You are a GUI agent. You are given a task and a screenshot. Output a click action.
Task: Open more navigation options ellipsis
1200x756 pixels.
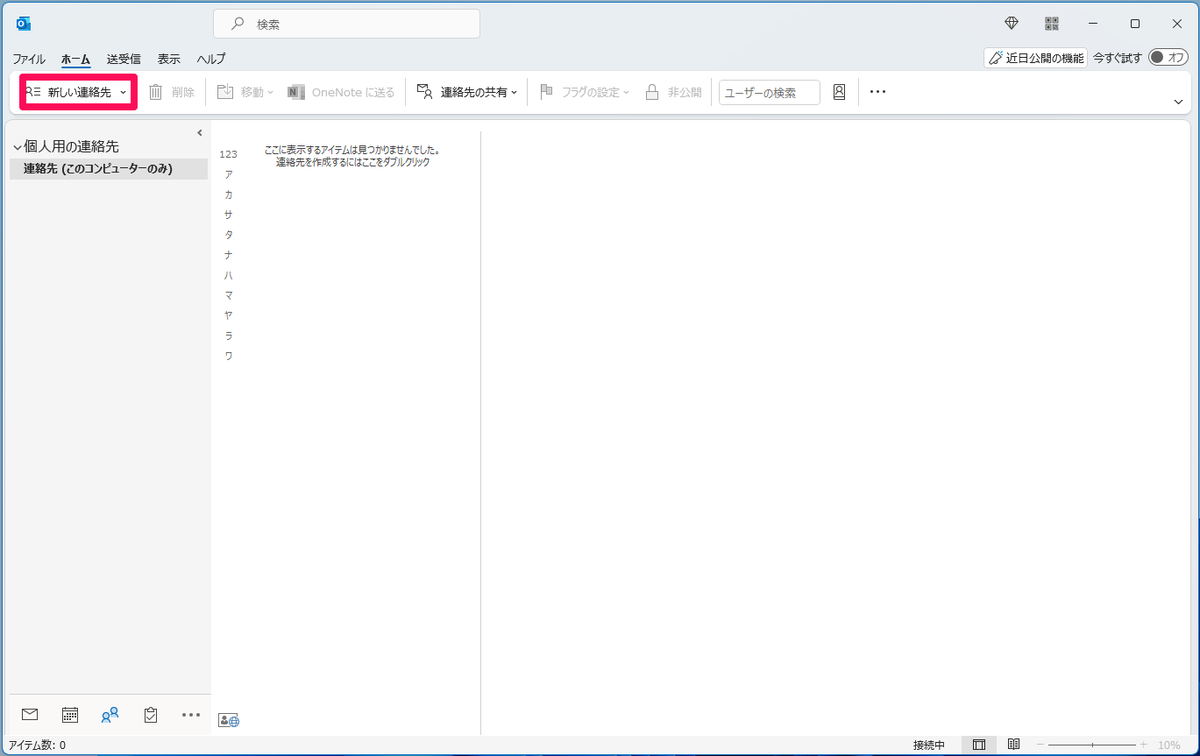191,714
